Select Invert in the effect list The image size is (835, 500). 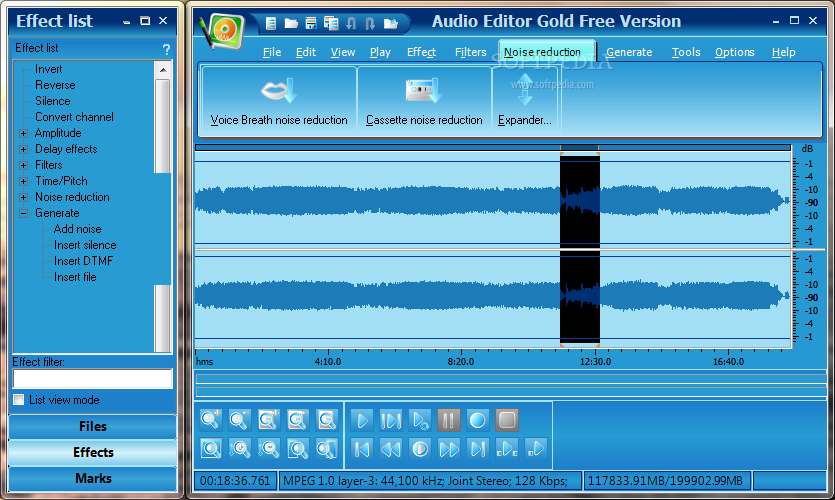(x=48, y=69)
